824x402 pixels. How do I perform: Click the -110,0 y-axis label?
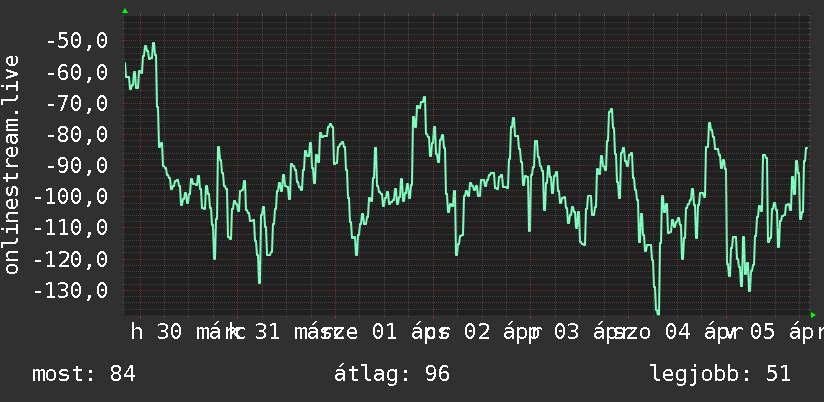(70, 228)
